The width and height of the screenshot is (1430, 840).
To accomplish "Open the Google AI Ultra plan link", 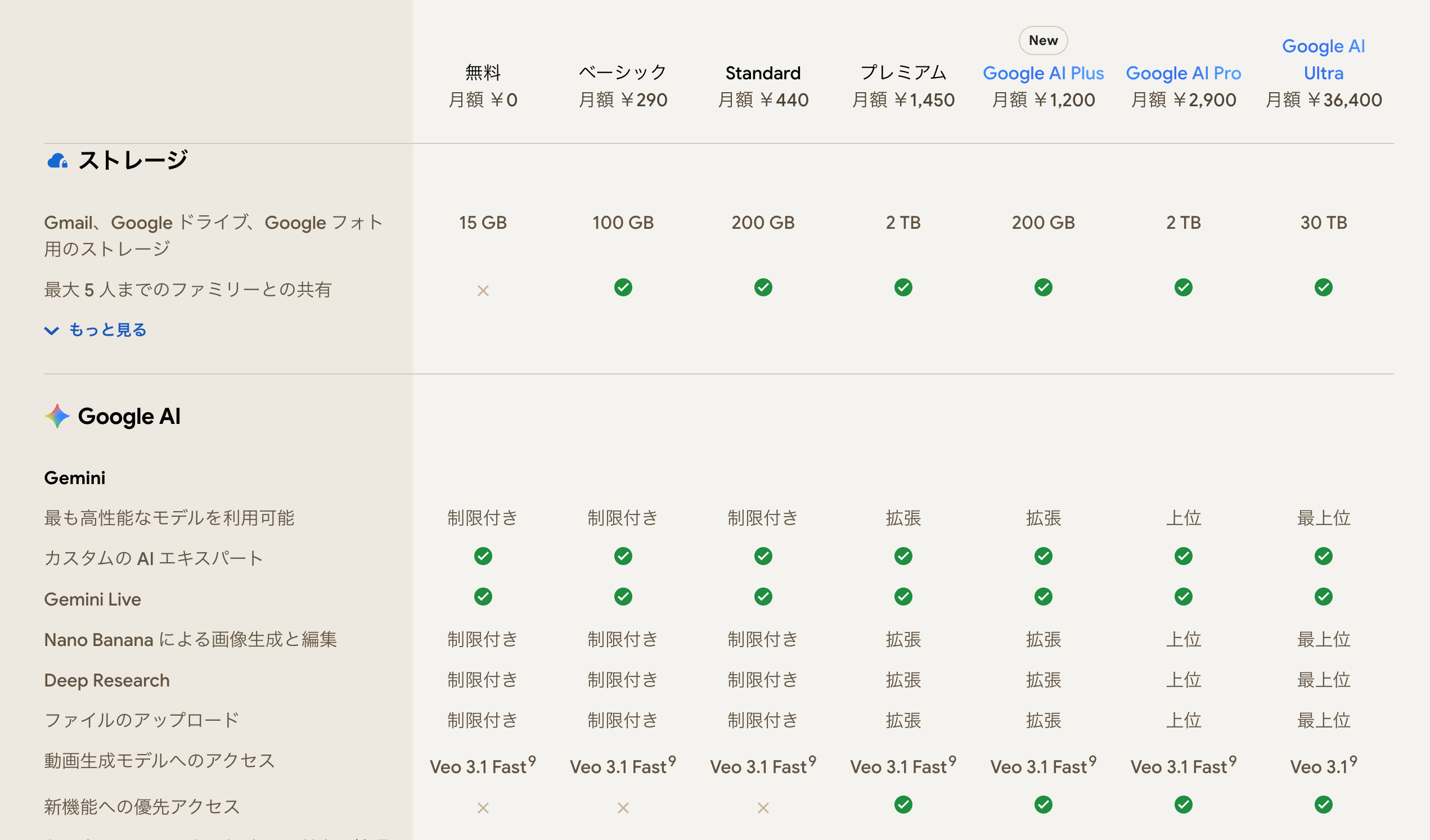I will tap(1323, 59).
